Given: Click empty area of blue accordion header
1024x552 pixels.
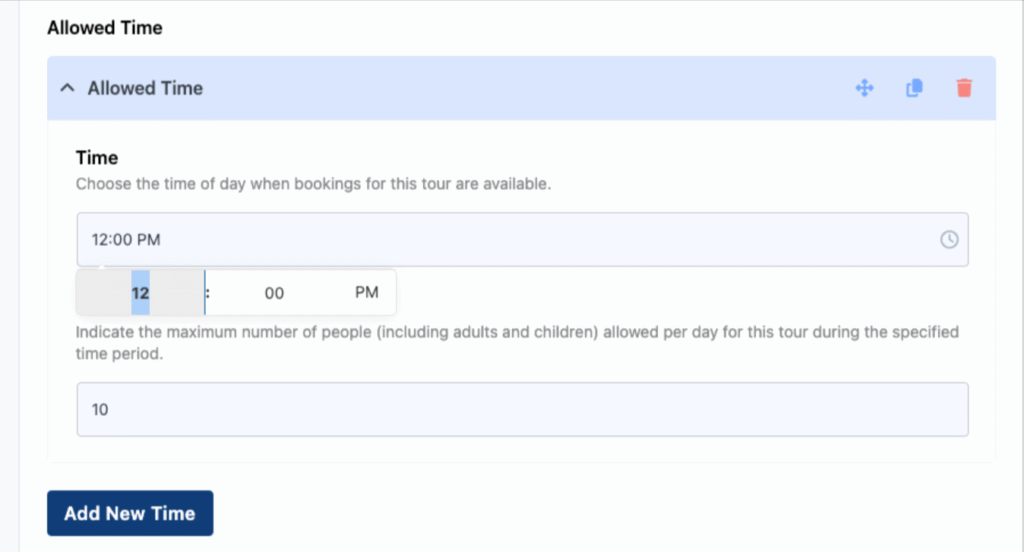Looking at the screenshot, I should (x=522, y=88).
